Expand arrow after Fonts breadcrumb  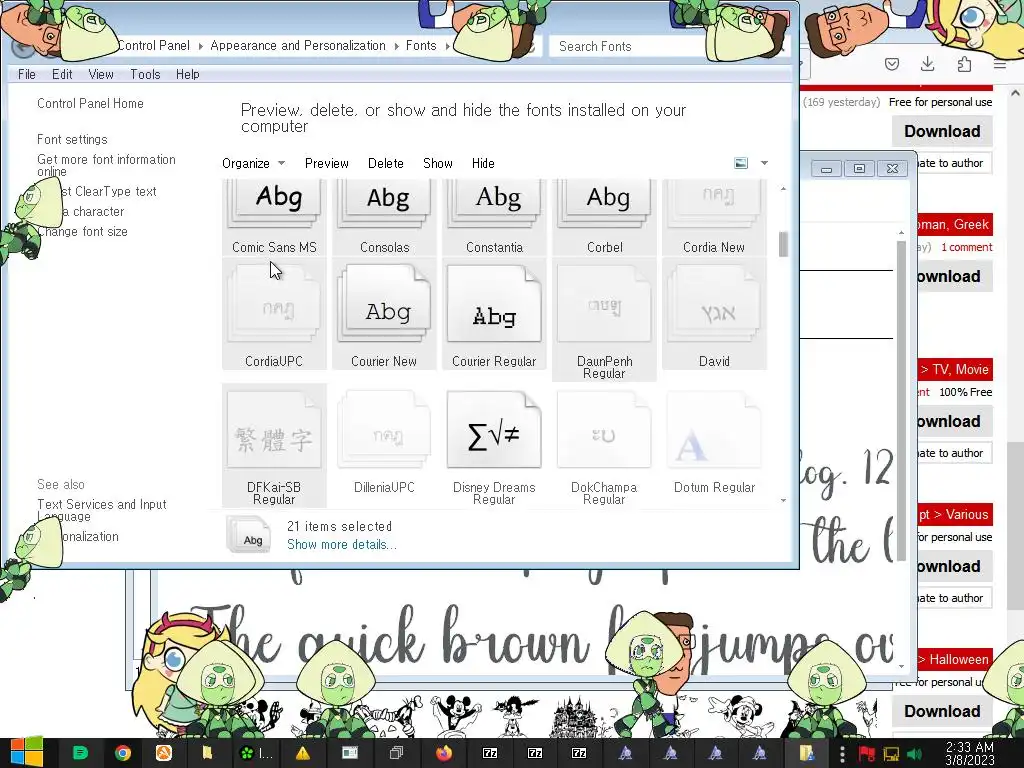pyautogui.click(x=447, y=46)
